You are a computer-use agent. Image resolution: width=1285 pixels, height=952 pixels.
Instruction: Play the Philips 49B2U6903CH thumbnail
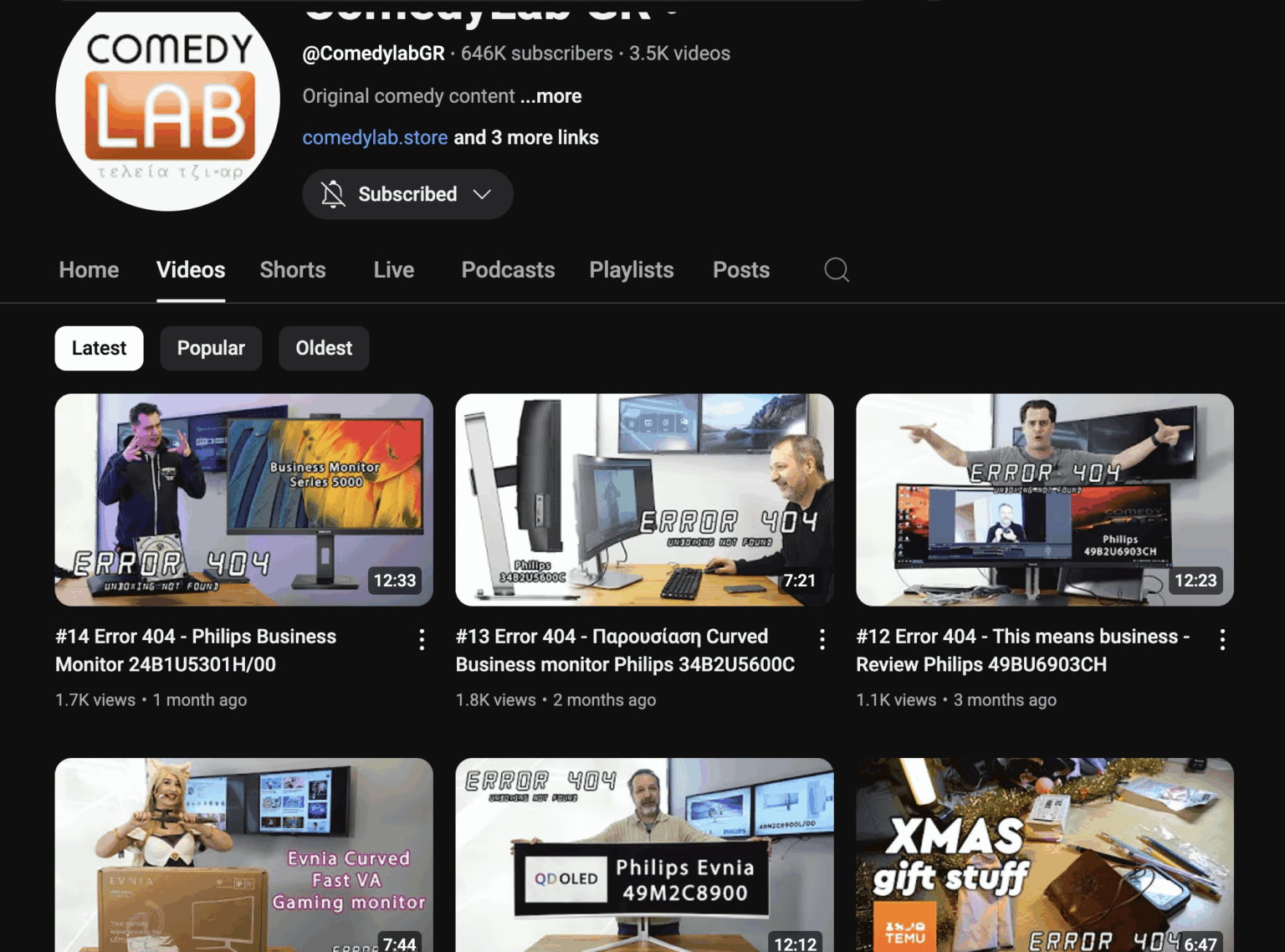click(1045, 499)
